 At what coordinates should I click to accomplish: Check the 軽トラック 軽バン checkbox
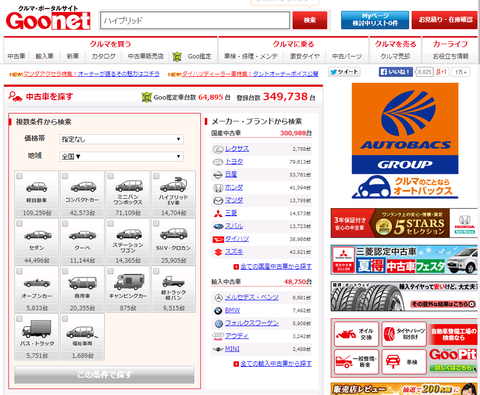point(156,271)
